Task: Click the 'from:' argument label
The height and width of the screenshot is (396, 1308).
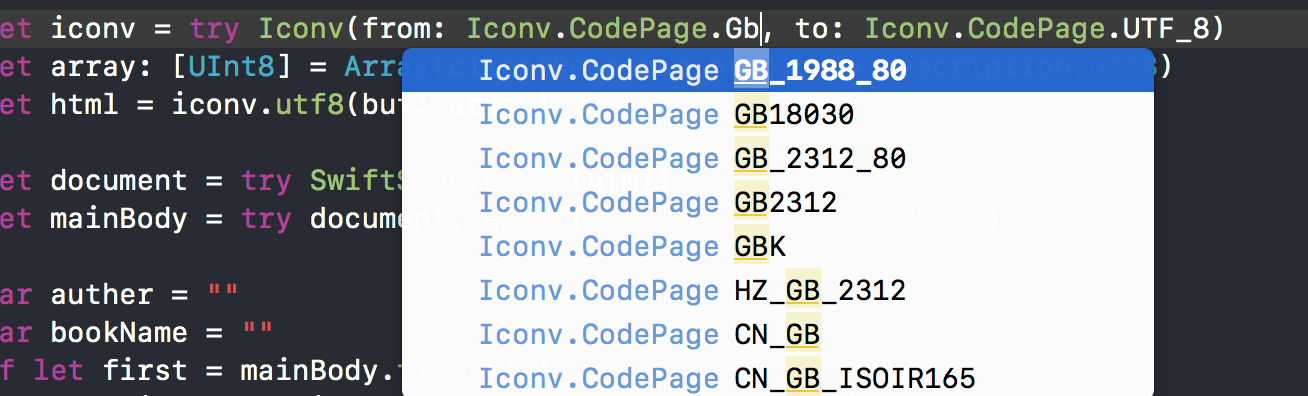Action: point(404,30)
